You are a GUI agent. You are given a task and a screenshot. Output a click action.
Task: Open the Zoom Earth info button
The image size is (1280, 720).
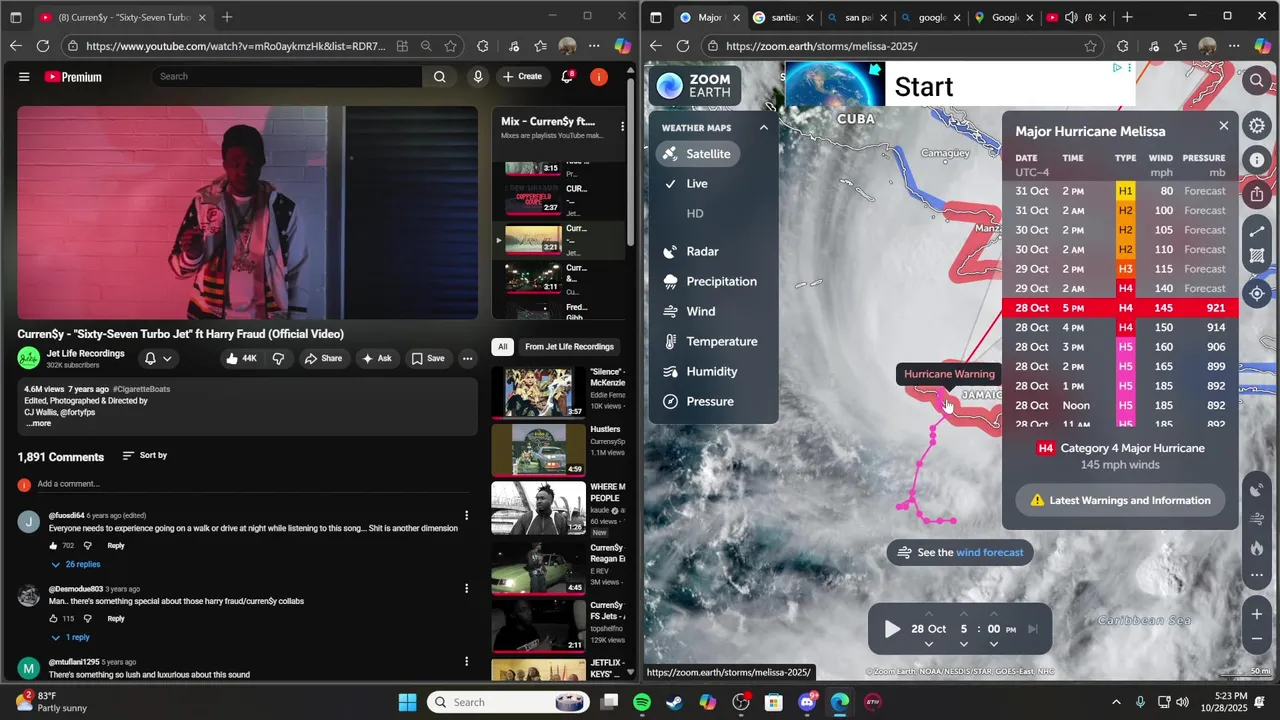[1257, 160]
